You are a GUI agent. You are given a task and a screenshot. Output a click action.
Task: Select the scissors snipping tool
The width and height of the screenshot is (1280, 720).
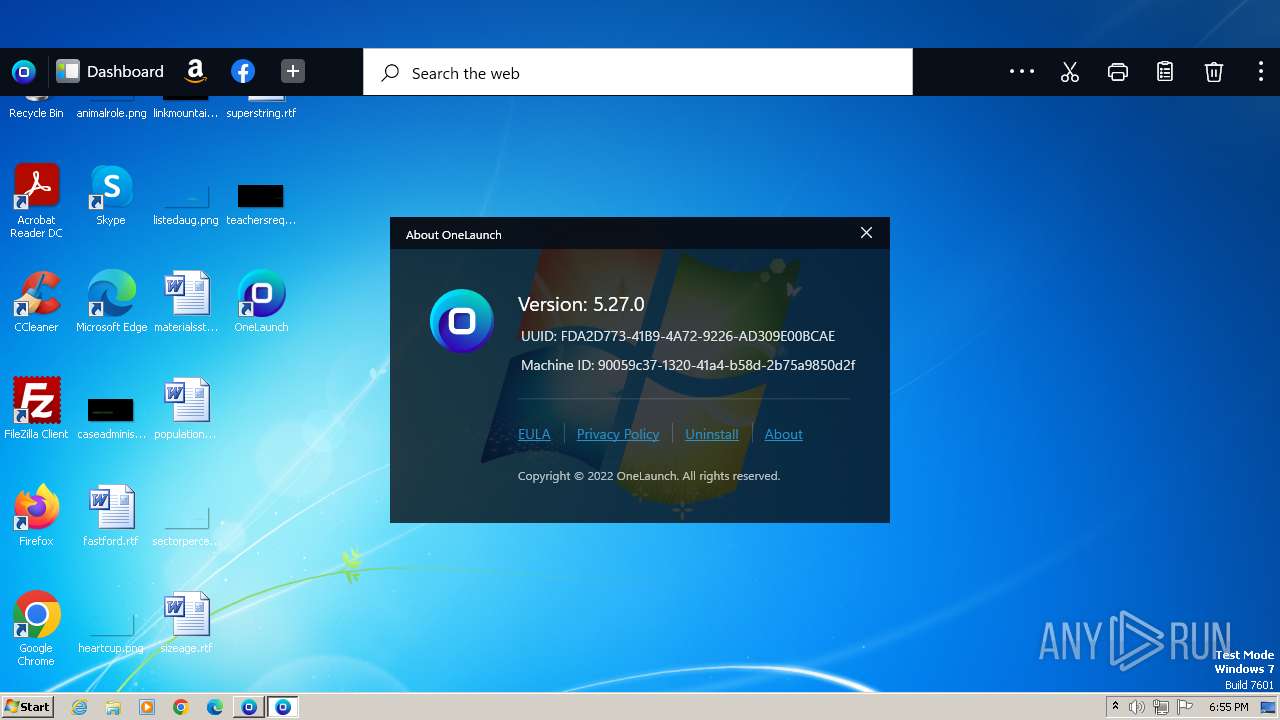pos(1070,72)
